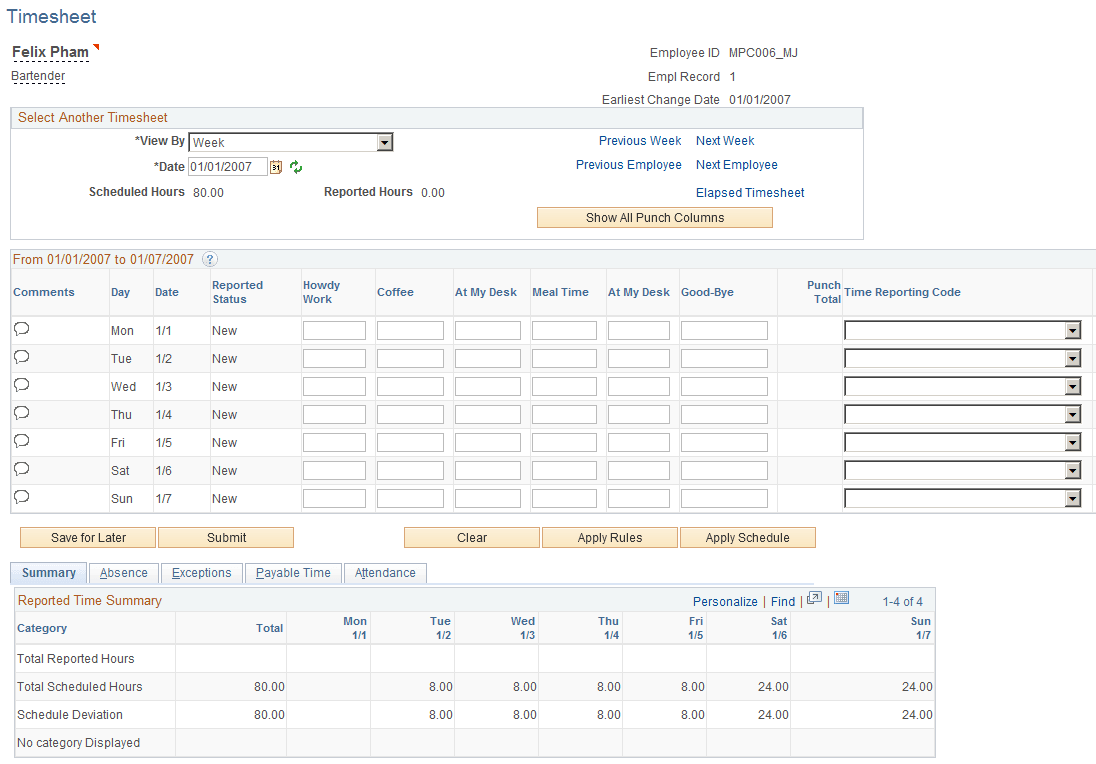Click the Submit button
Screen dimensions: 1096x764
pyautogui.click(x=225, y=537)
